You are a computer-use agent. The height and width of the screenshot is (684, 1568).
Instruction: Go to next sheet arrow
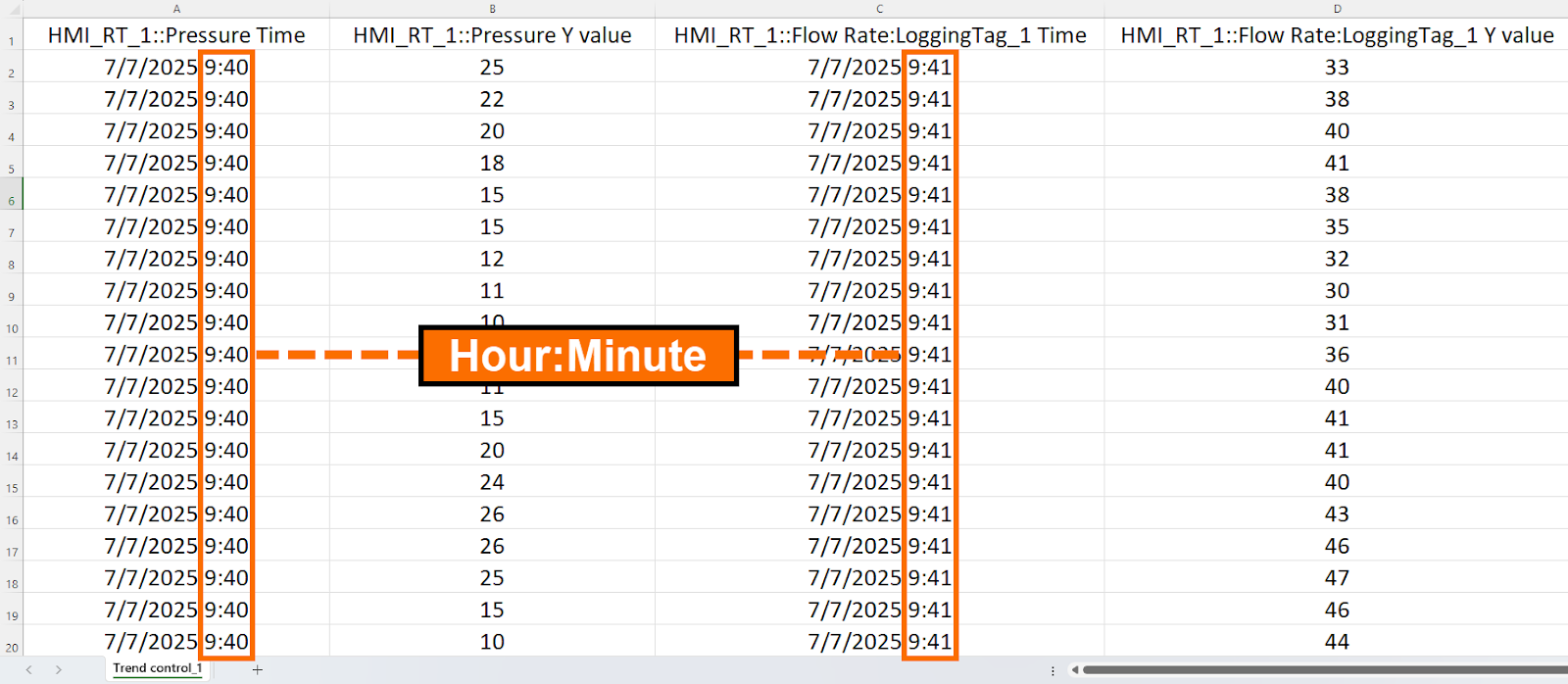click(x=59, y=670)
